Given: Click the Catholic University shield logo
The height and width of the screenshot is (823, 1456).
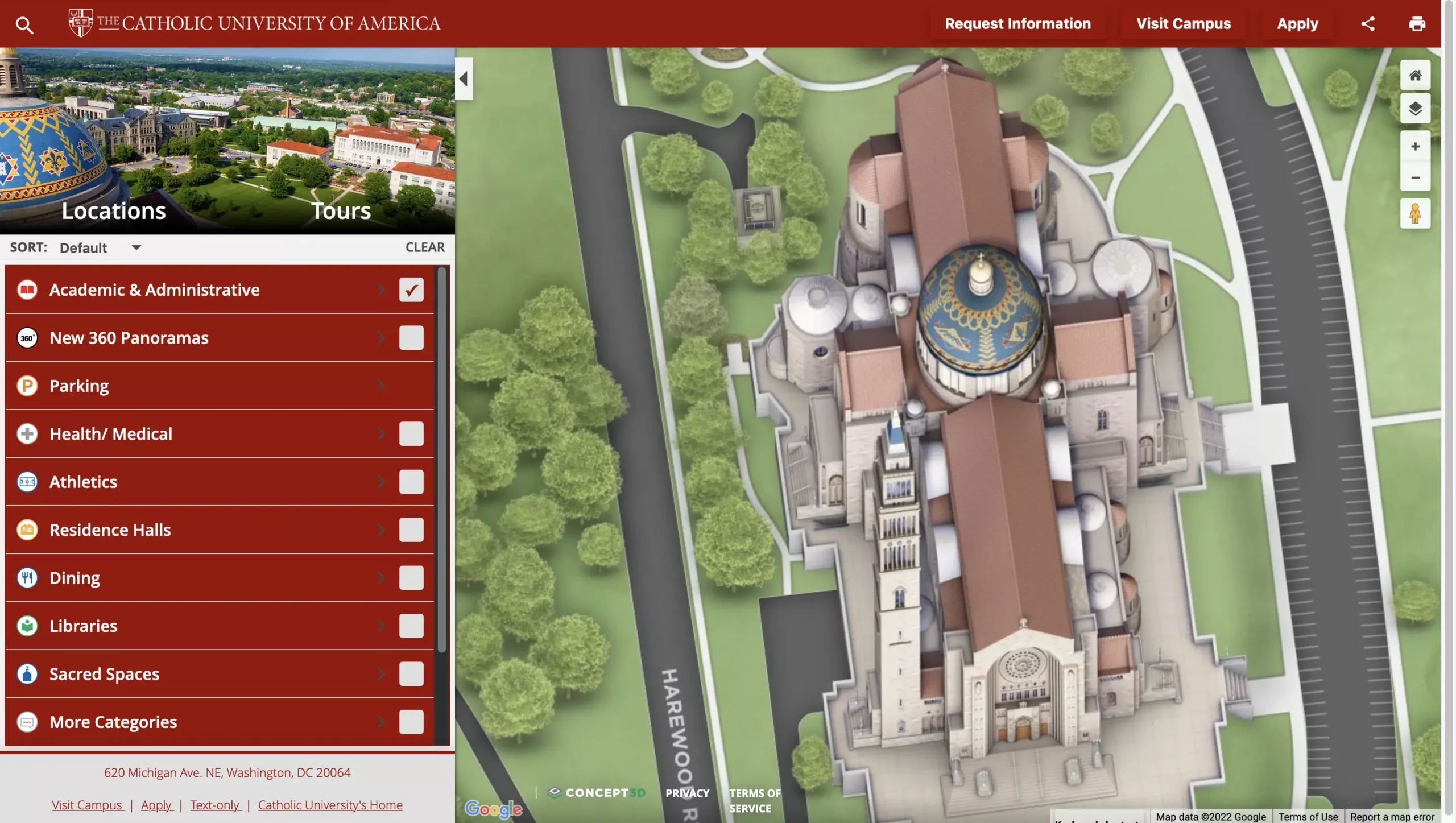Looking at the screenshot, I should 80,23.
